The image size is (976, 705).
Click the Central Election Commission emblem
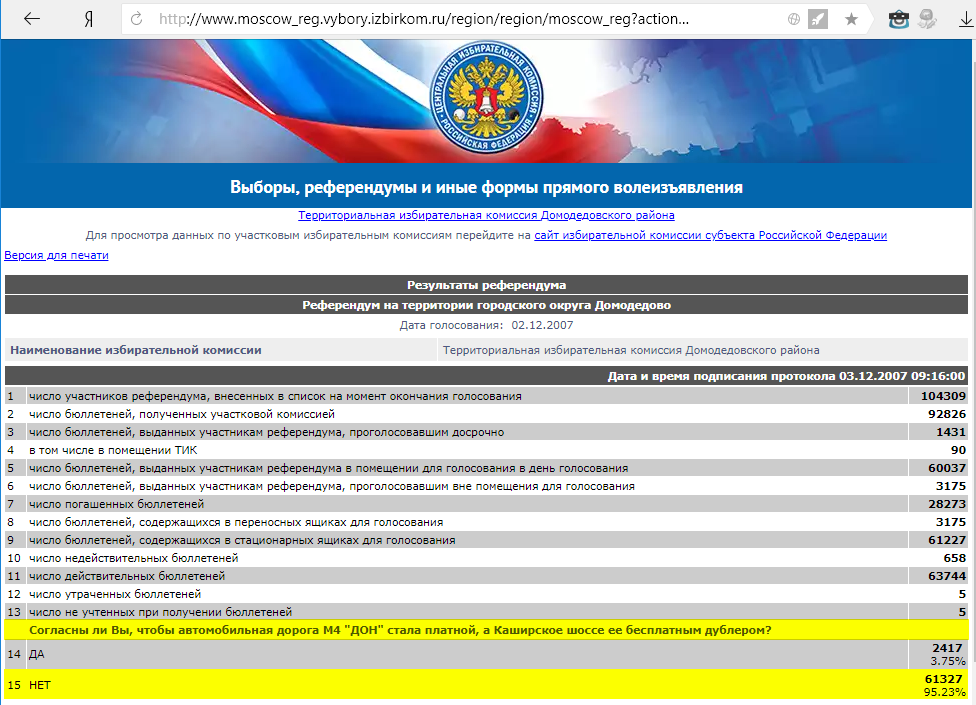coord(486,99)
